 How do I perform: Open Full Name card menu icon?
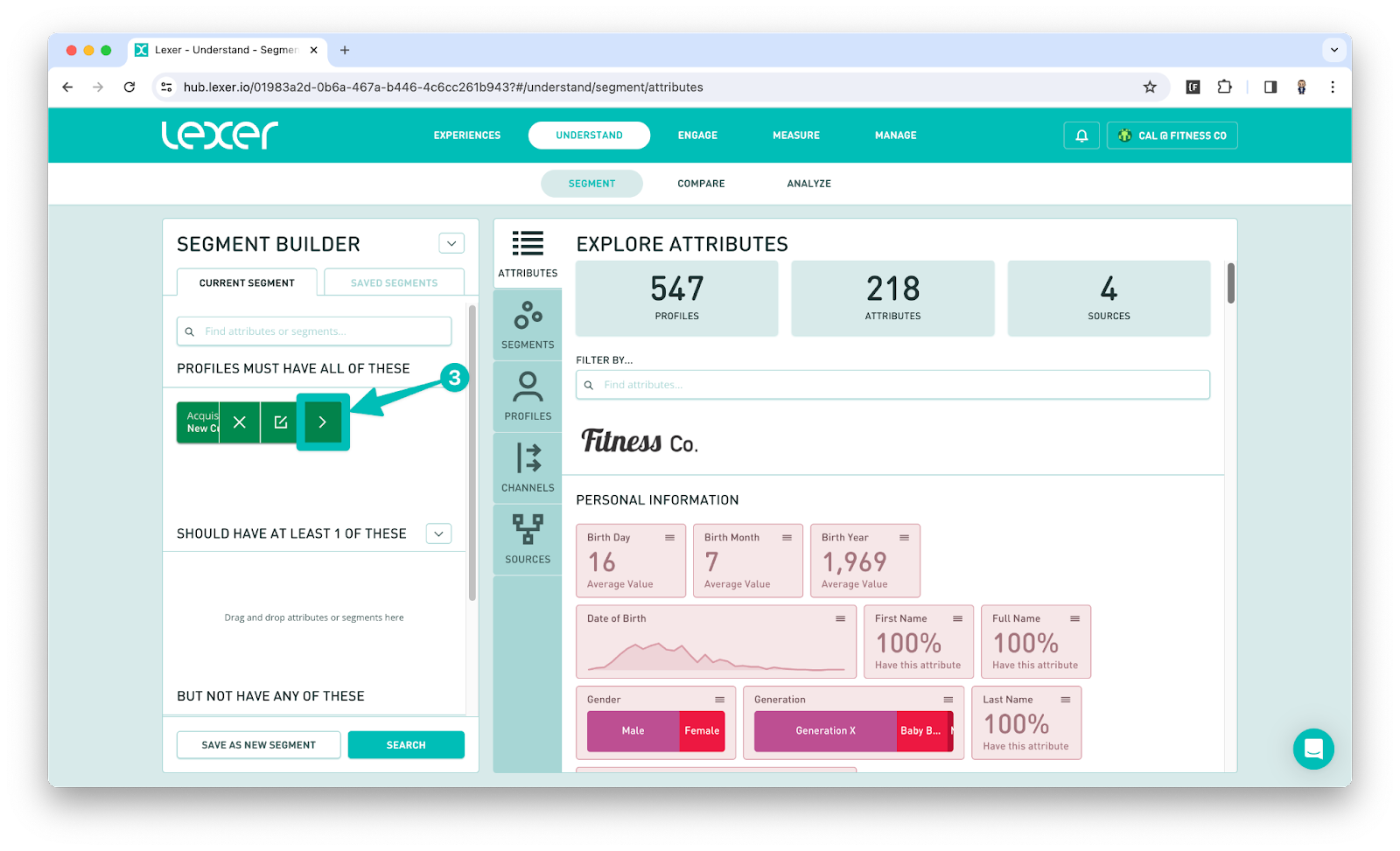(1074, 618)
